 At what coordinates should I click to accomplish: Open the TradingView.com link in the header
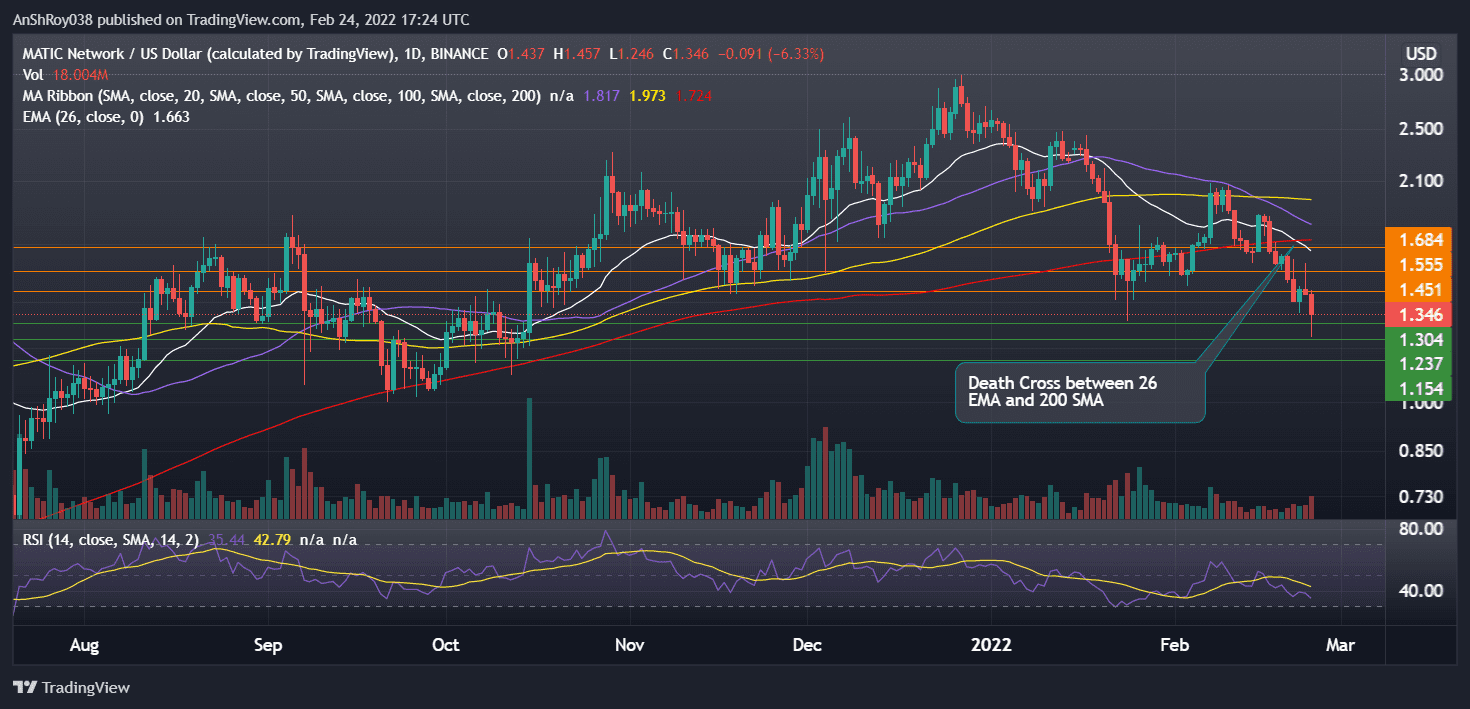pyautogui.click(x=239, y=19)
